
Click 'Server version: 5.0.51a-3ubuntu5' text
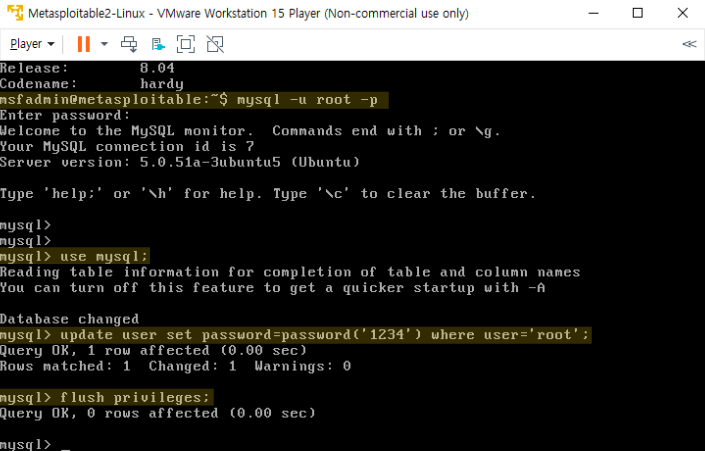point(180,162)
